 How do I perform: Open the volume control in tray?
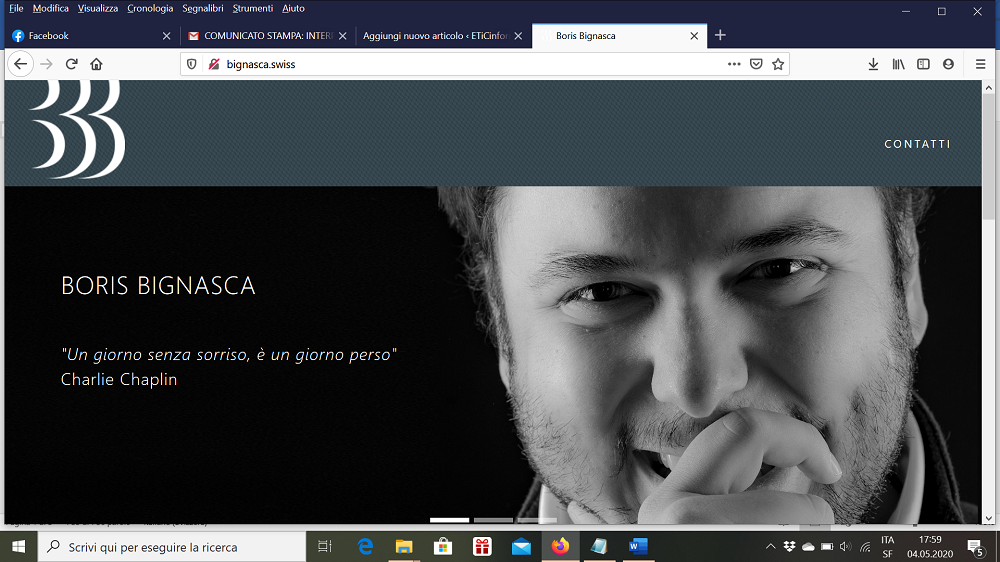pyautogui.click(x=846, y=547)
